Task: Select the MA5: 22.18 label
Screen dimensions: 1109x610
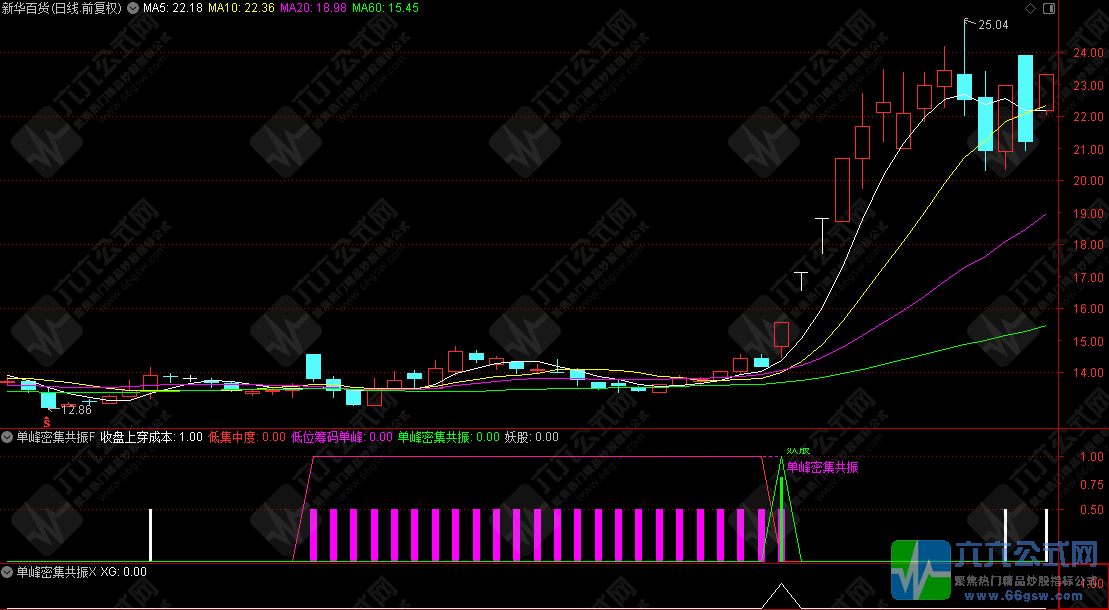Action: point(173,8)
